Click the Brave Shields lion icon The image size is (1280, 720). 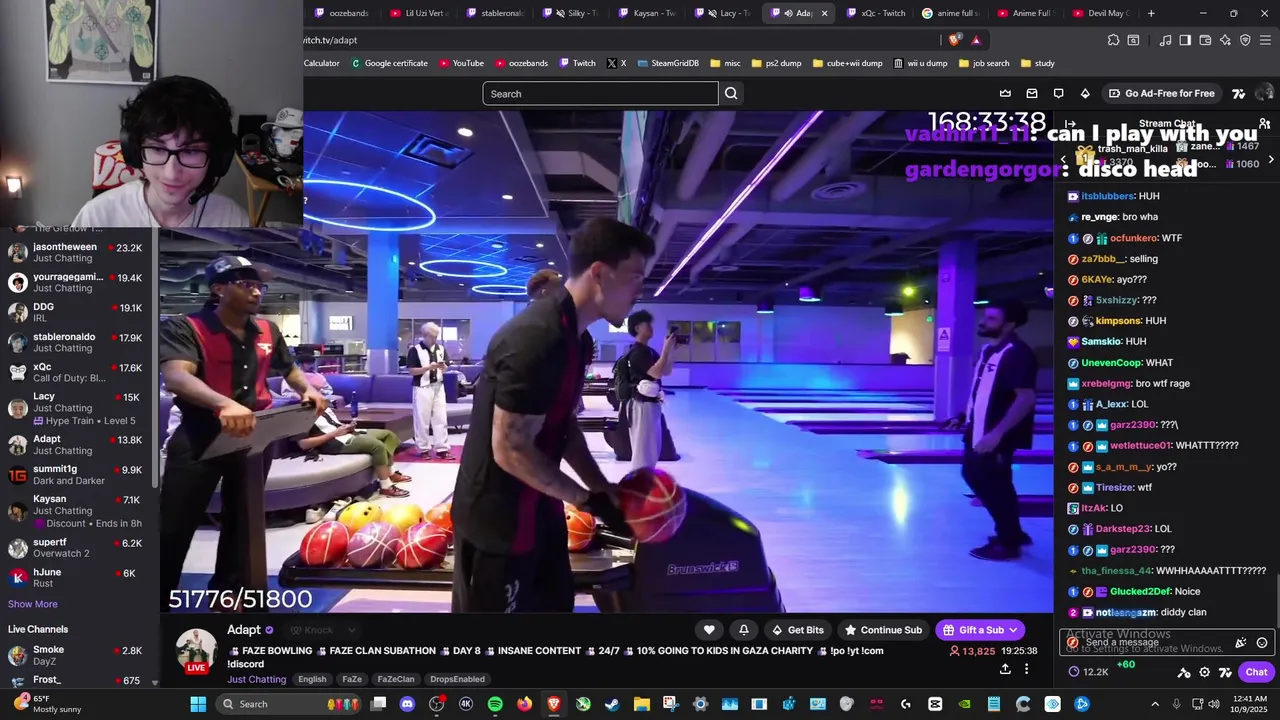pyautogui.click(x=954, y=40)
